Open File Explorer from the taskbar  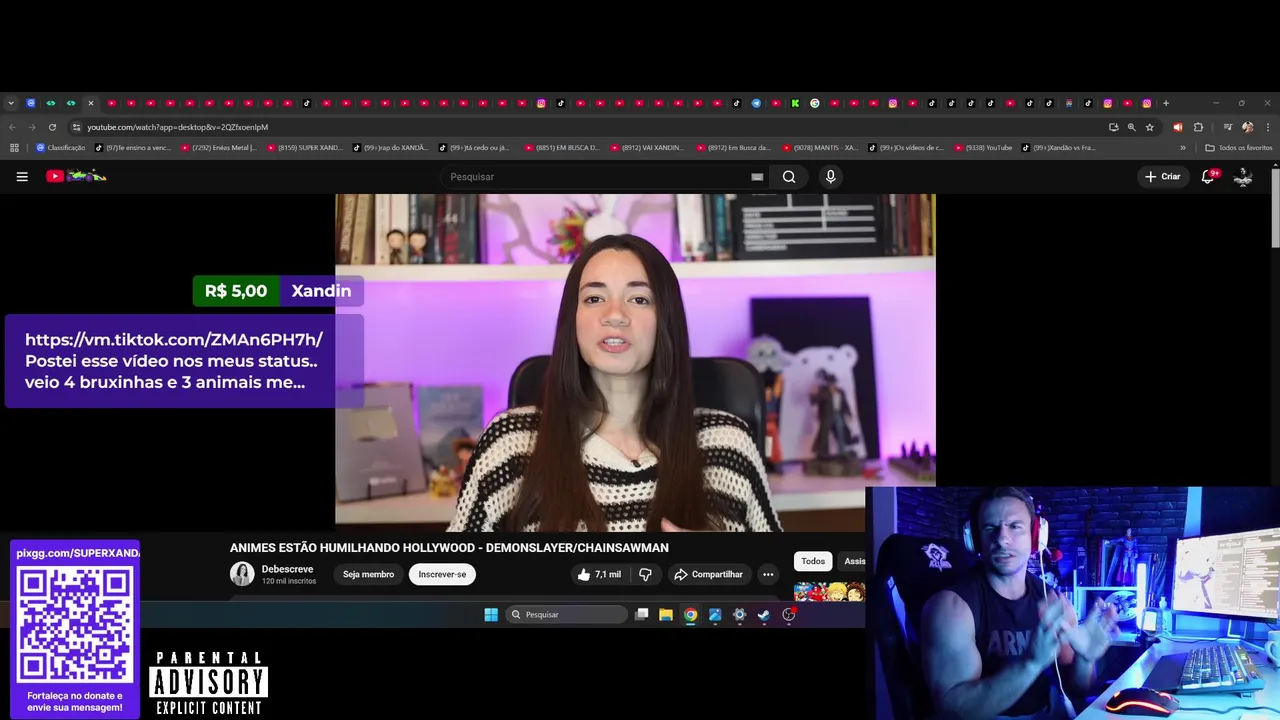[x=666, y=614]
